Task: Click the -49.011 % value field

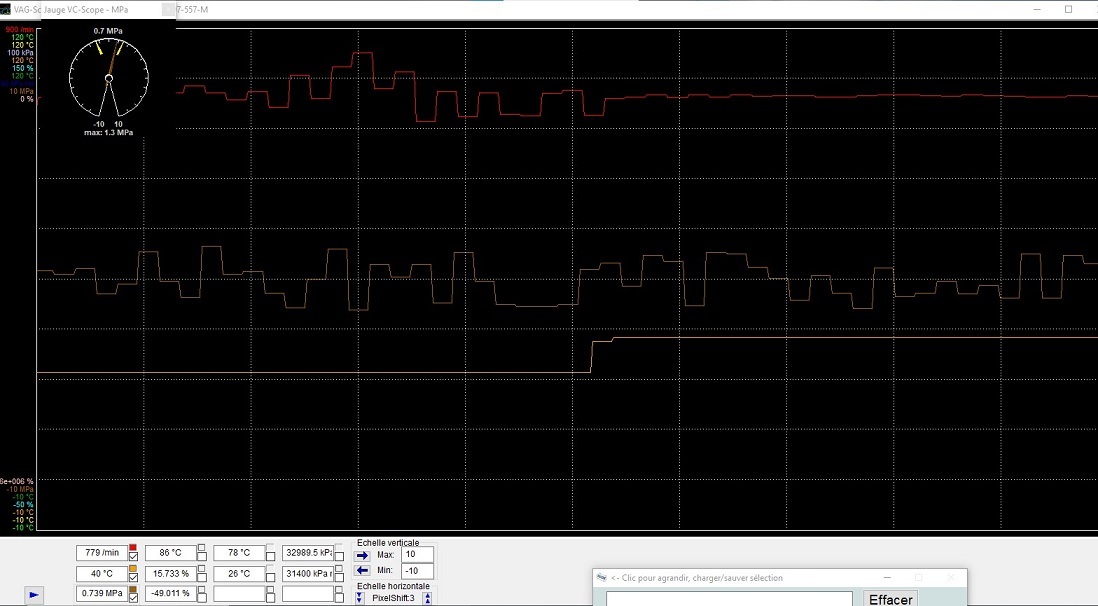Action: tap(171, 593)
